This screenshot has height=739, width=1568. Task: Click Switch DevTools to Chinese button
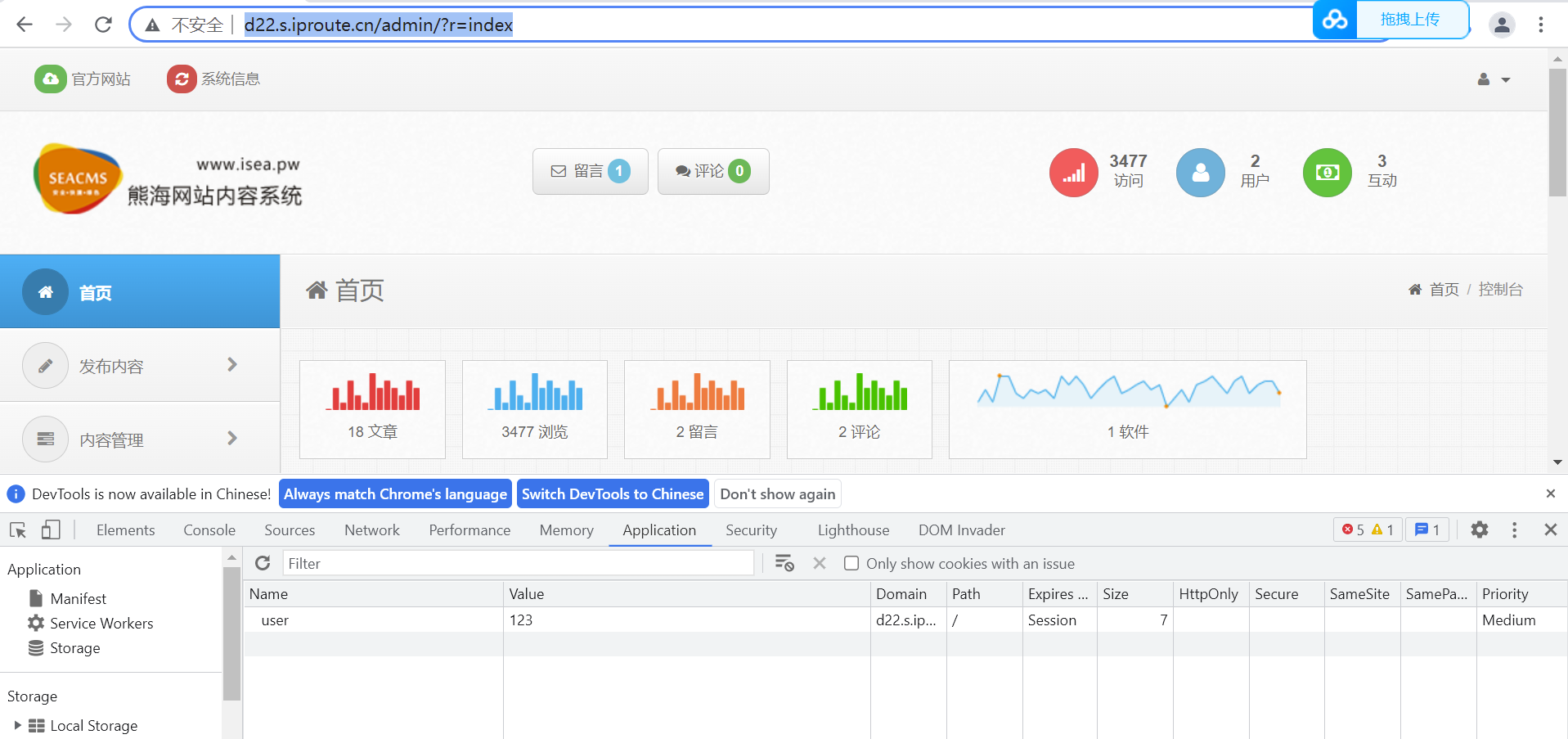point(612,493)
